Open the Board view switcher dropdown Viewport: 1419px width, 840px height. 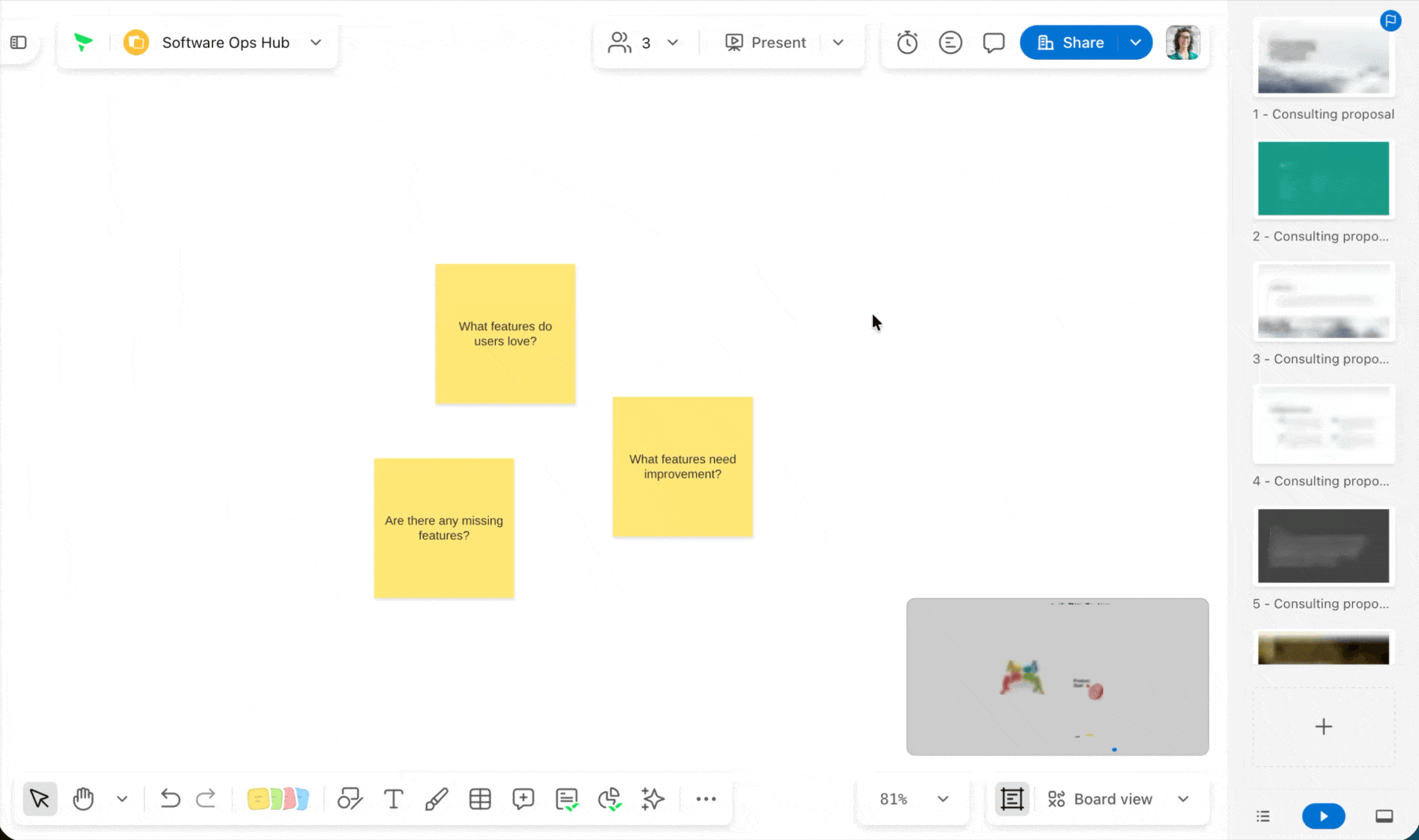click(1118, 799)
